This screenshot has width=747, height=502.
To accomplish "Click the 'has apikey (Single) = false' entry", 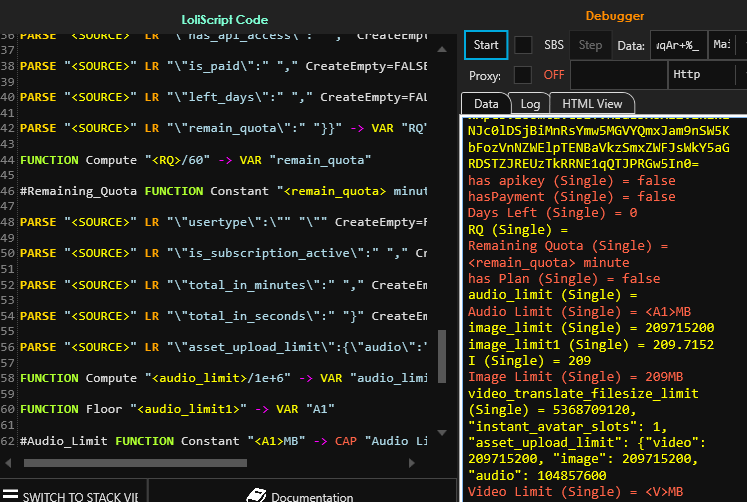I will [572, 181].
